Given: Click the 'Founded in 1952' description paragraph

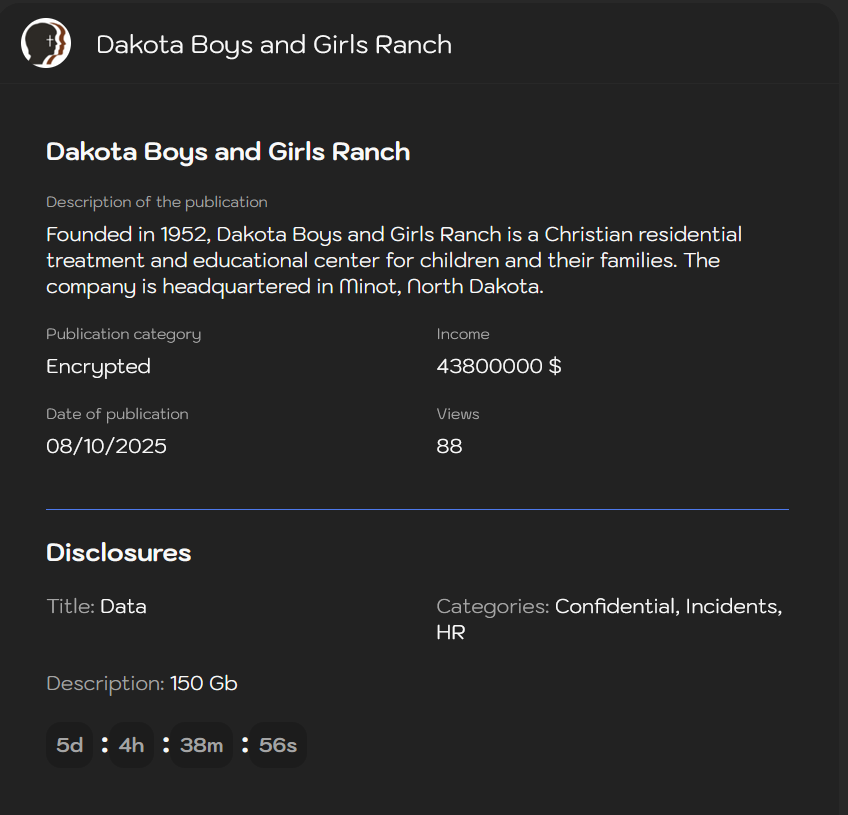Looking at the screenshot, I should pos(394,261).
